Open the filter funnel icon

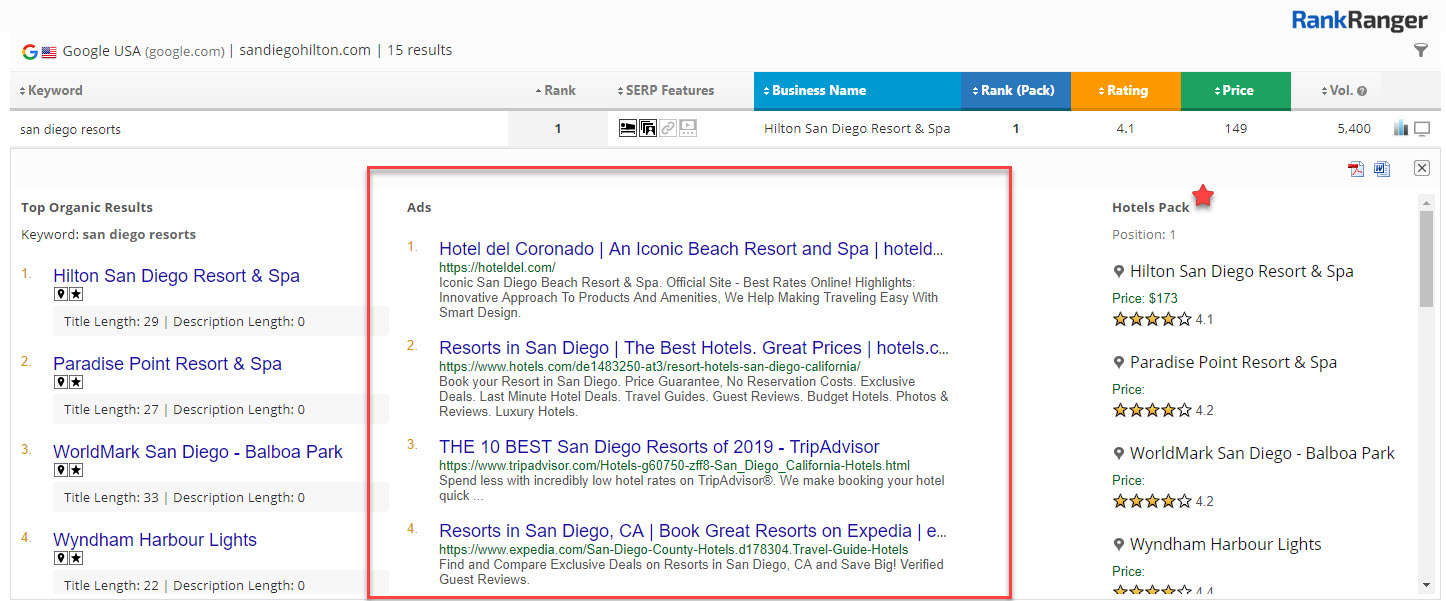pyautogui.click(x=1421, y=50)
